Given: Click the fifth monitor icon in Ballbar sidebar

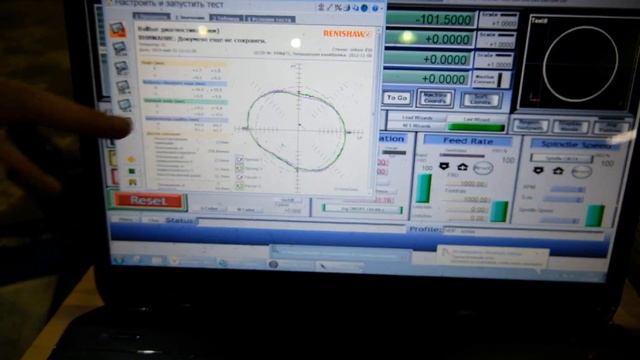Looking at the screenshot, I should pyautogui.click(x=124, y=105).
